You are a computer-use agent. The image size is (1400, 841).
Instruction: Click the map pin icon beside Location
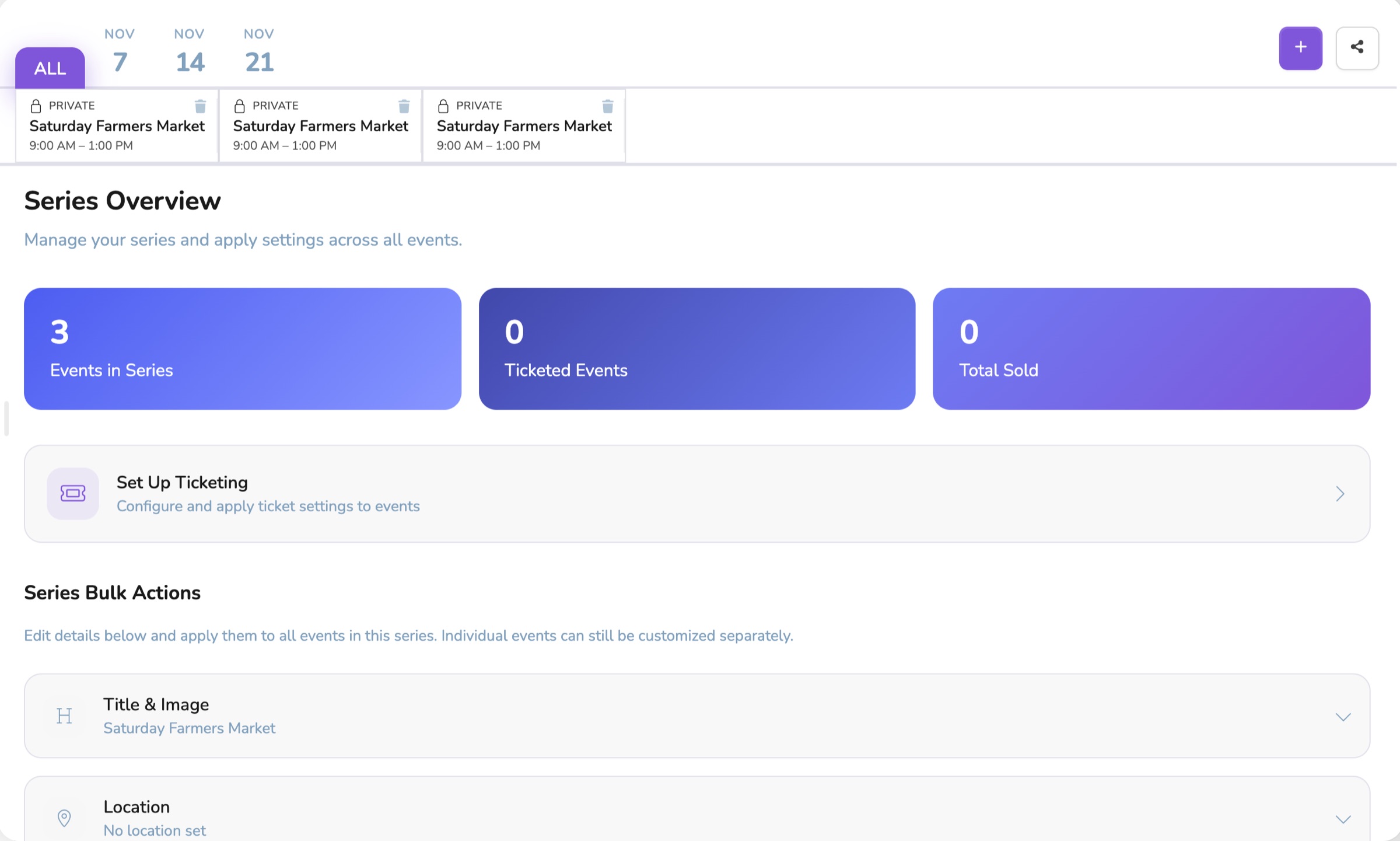point(64,818)
